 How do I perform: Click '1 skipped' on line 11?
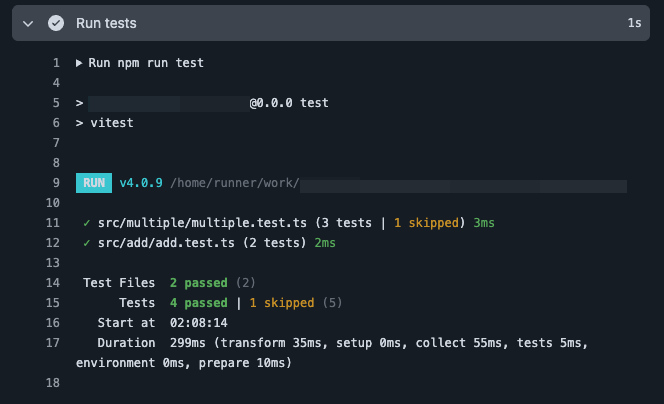[426, 223]
